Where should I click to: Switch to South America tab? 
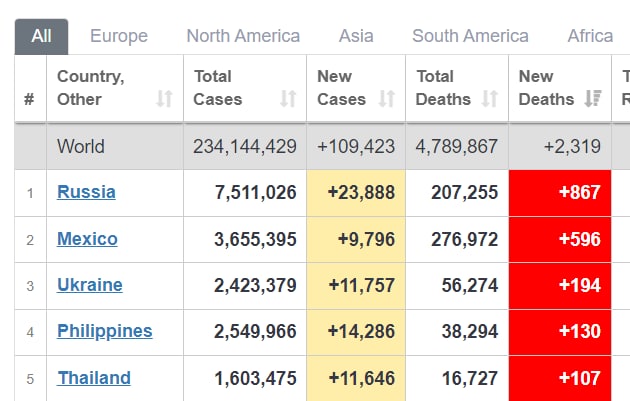coord(470,36)
